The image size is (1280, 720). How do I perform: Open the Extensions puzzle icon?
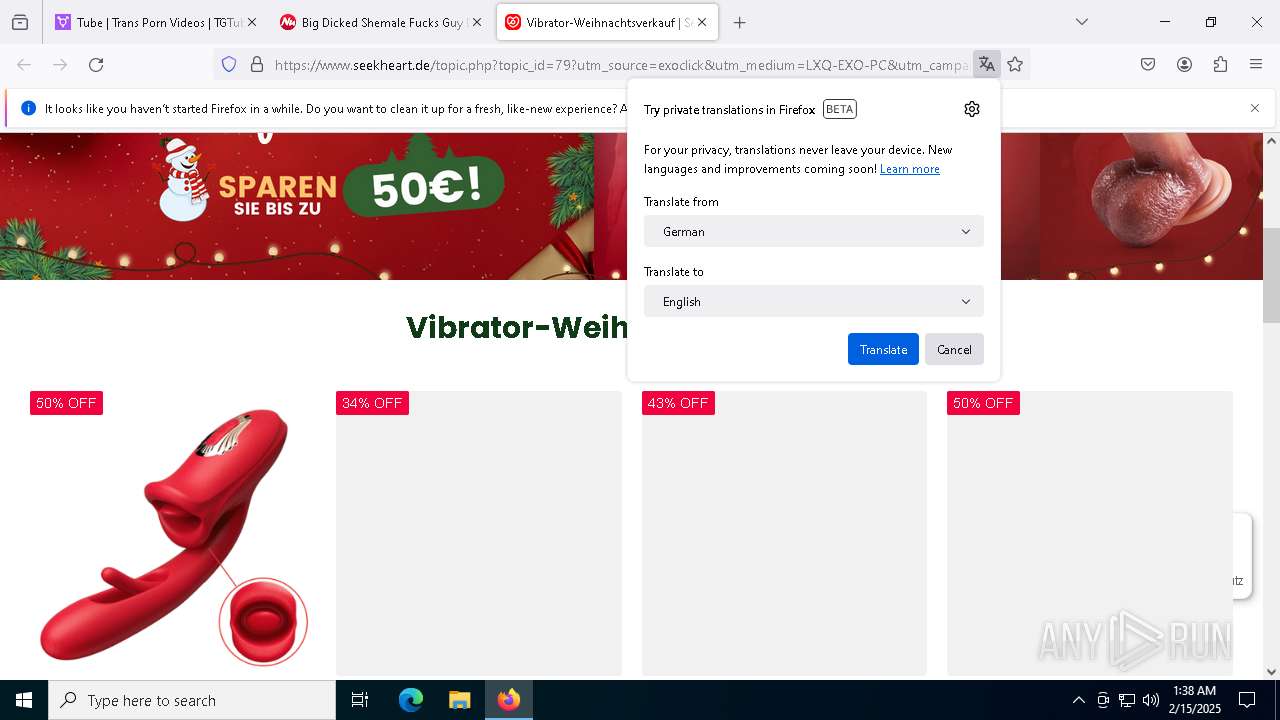point(1220,65)
